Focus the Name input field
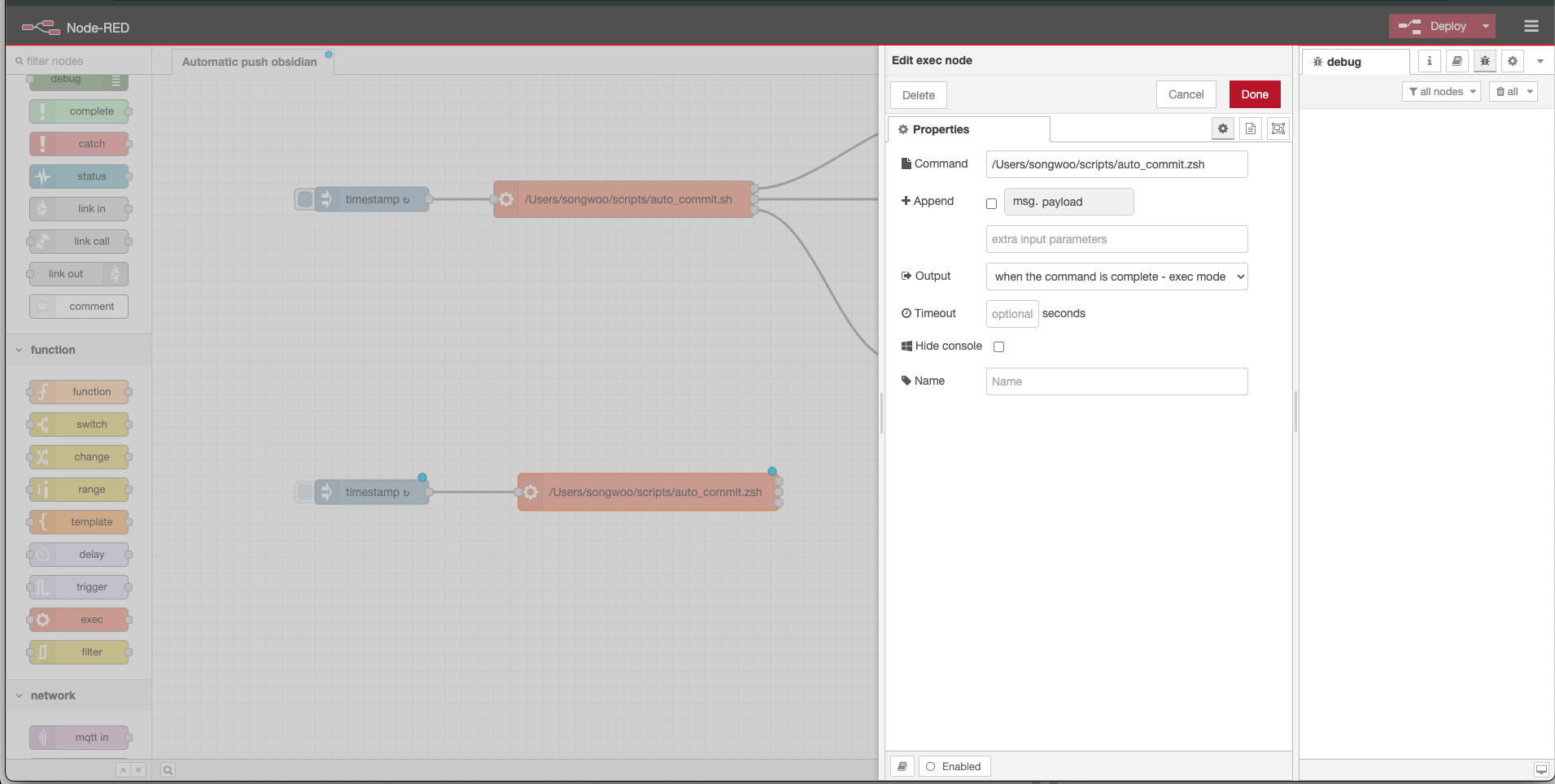Viewport: 1555px width, 784px height. 1116,381
